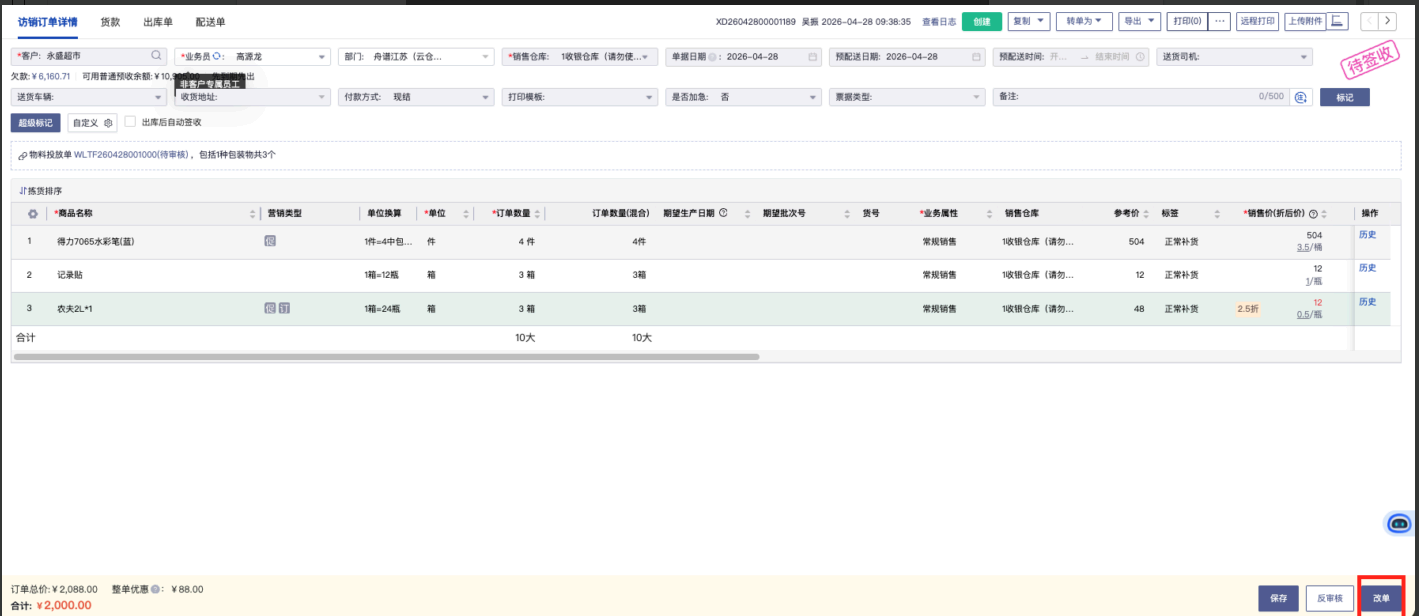This screenshot has height=616, width=1419.
Task: Open 历史 link for 农夫2L*1 row
Action: pyautogui.click(x=1367, y=301)
